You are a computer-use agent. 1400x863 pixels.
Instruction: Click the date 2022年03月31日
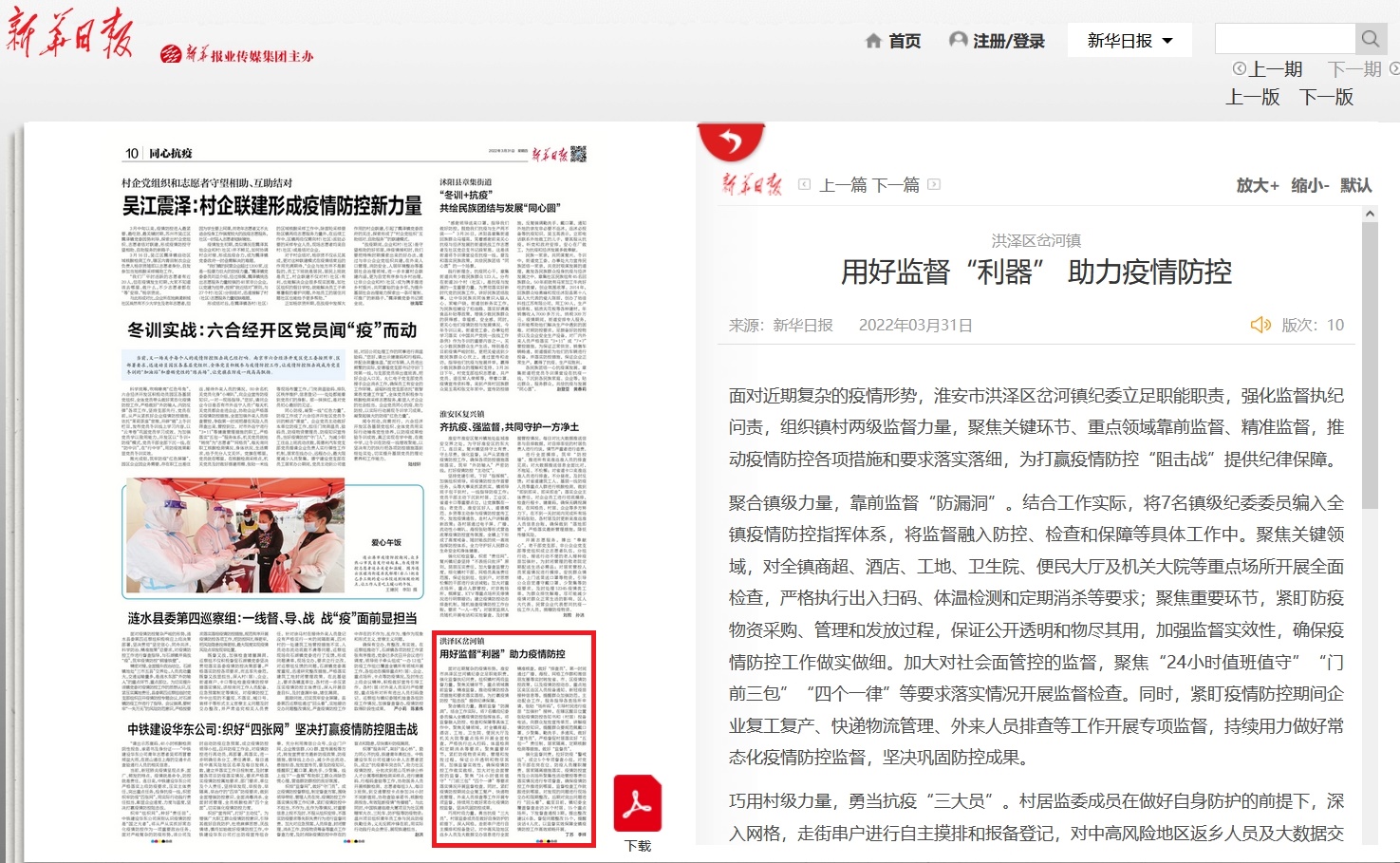click(x=916, y=325)
